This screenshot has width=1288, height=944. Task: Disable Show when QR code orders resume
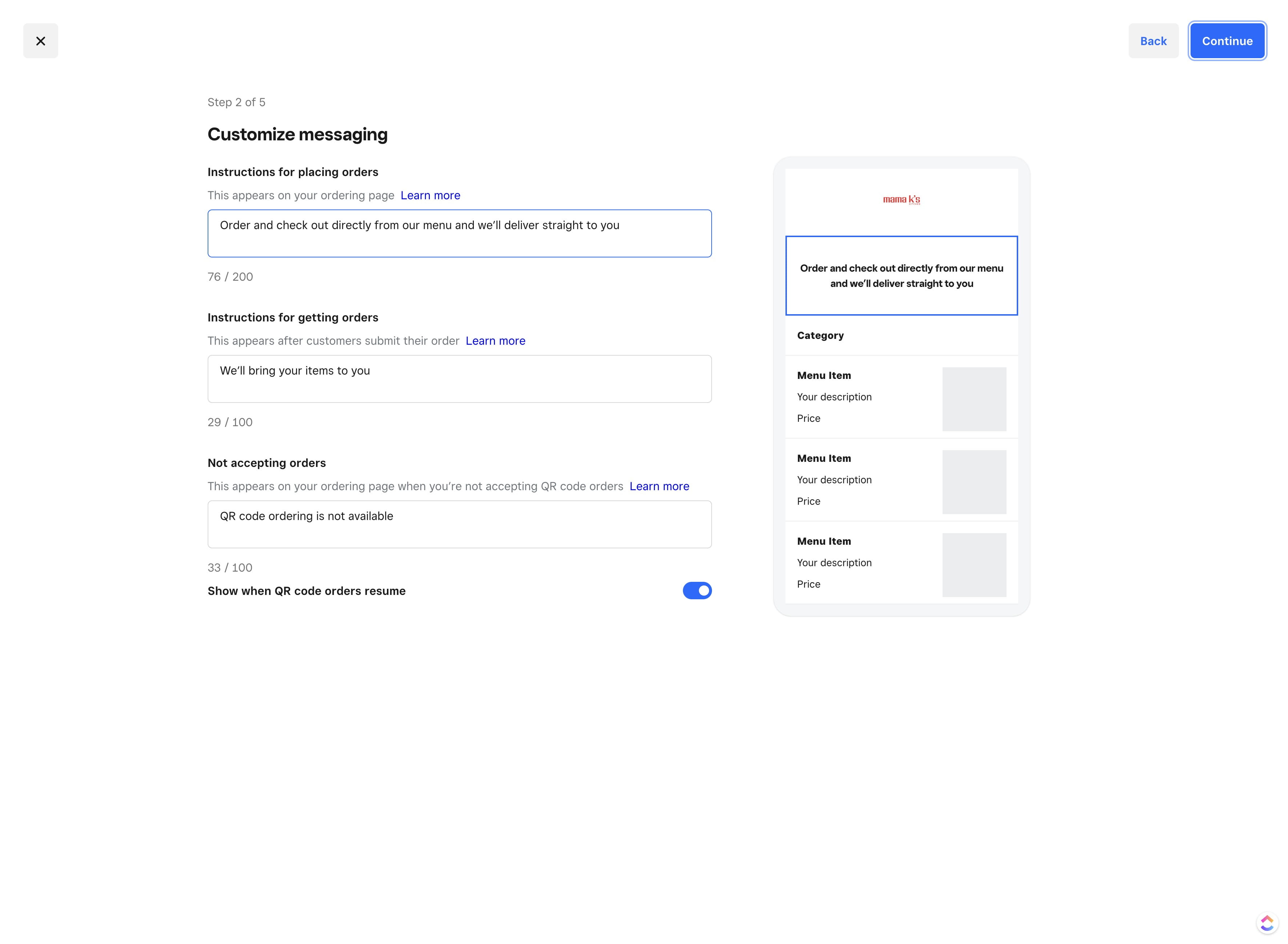pyautogui.click(x=697, y=590)
